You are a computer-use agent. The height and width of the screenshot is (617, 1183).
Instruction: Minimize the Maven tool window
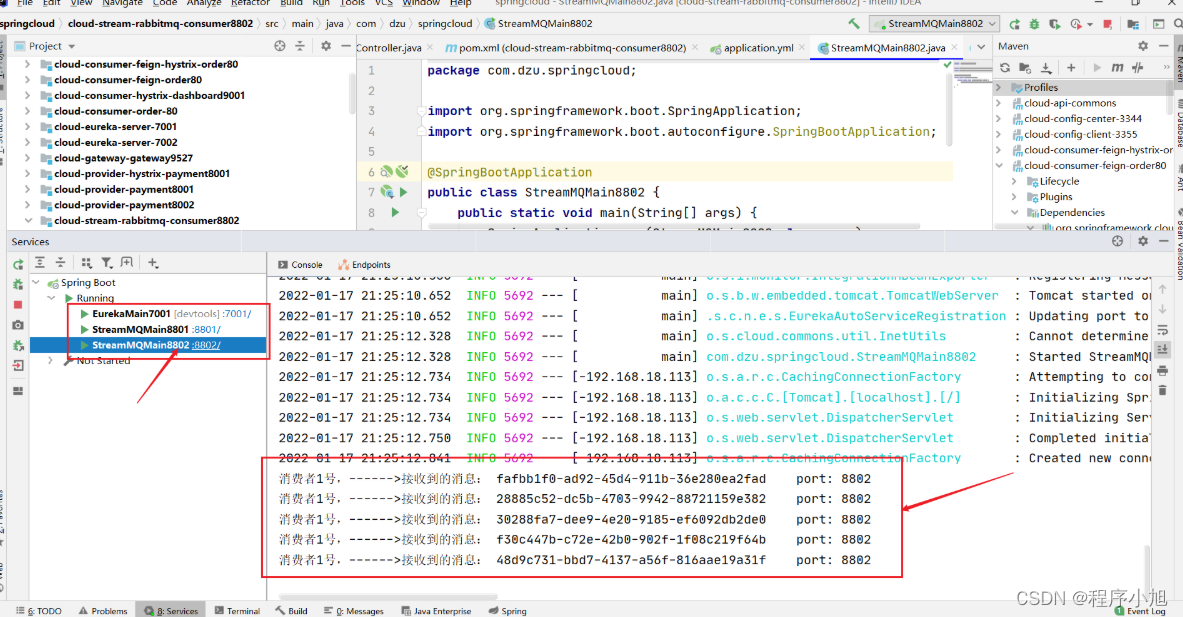click(1163, 46)
